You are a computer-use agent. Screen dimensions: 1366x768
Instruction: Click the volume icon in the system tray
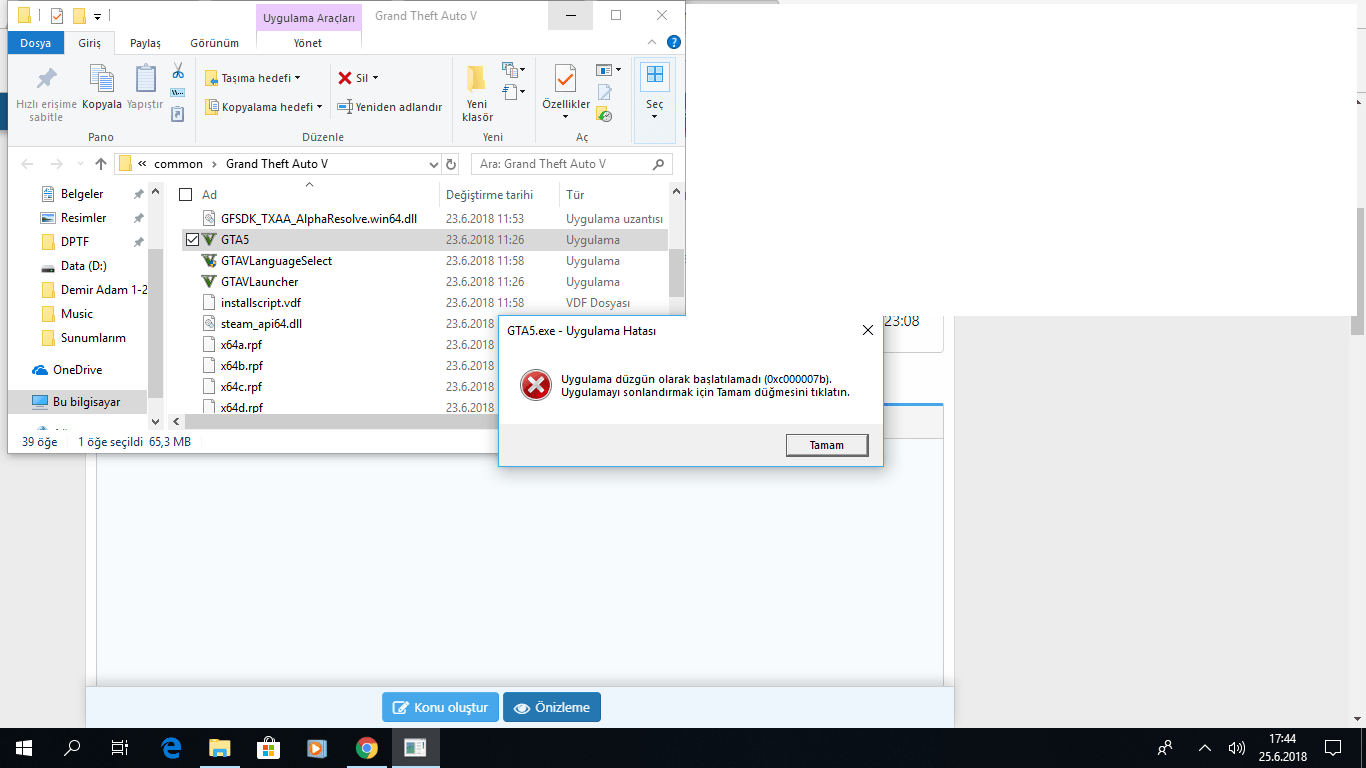point(1237,747)
